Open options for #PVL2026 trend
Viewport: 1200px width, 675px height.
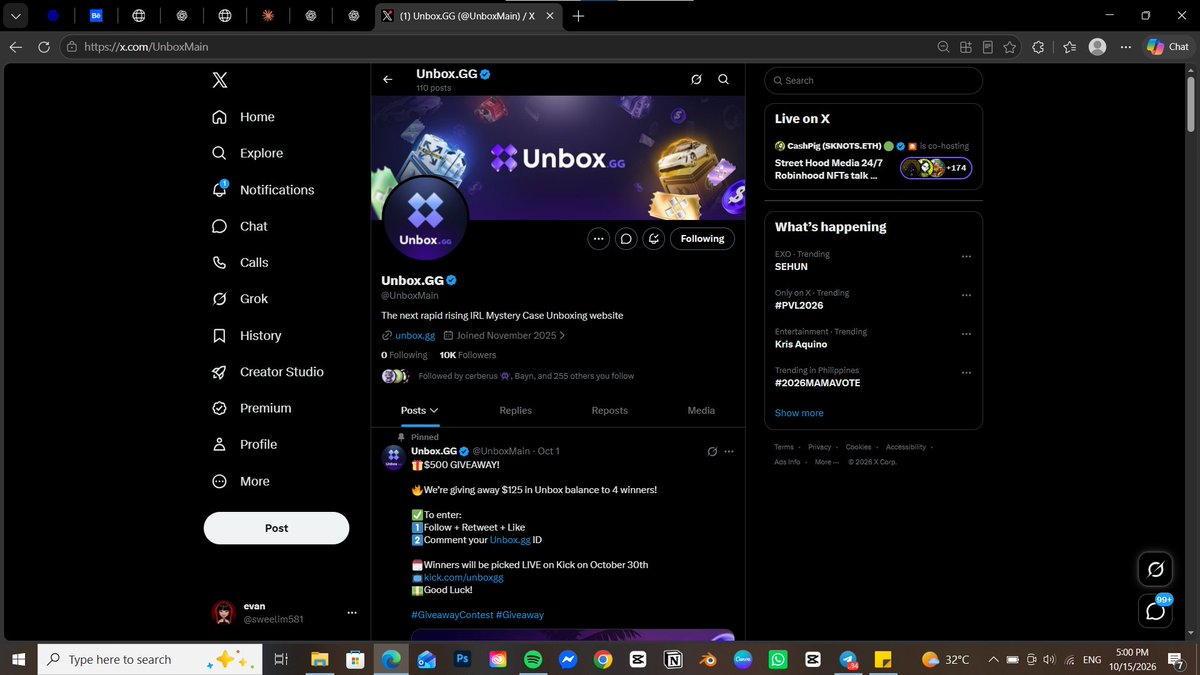966,295
